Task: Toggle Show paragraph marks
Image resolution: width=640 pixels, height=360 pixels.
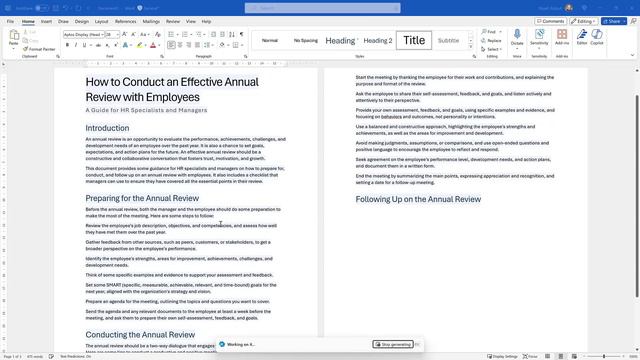Action: 241,34
